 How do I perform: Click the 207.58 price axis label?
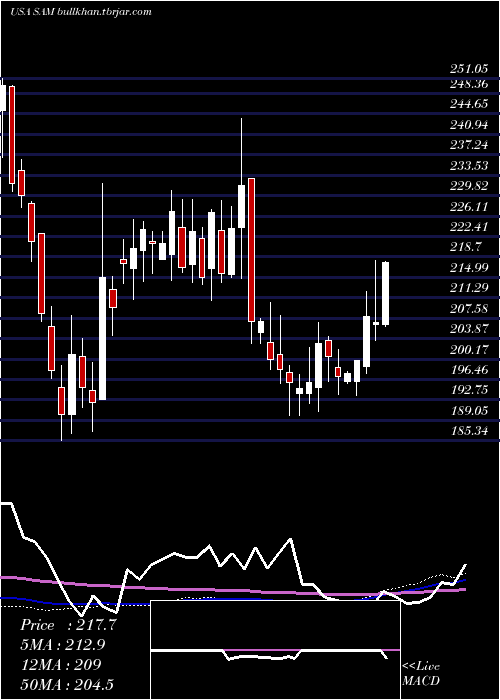468,308
